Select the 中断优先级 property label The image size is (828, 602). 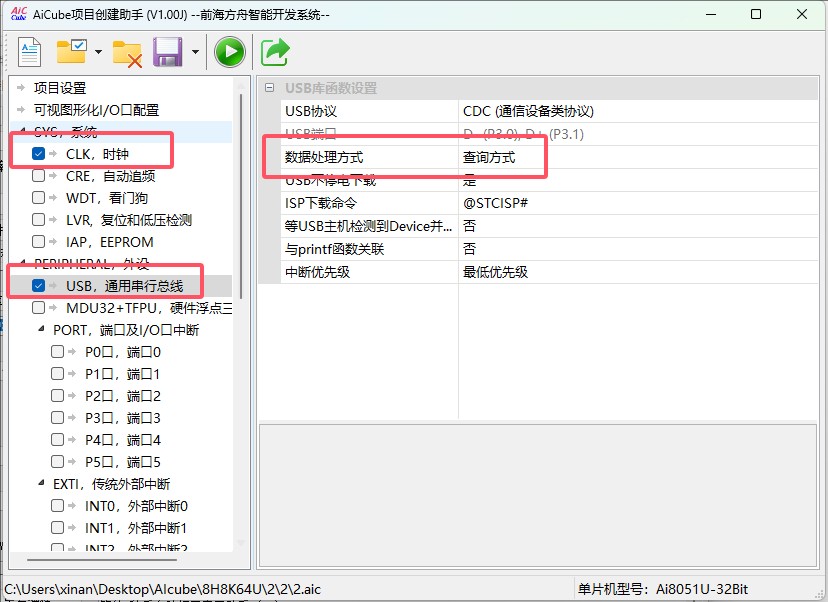(x=317, y=272)
